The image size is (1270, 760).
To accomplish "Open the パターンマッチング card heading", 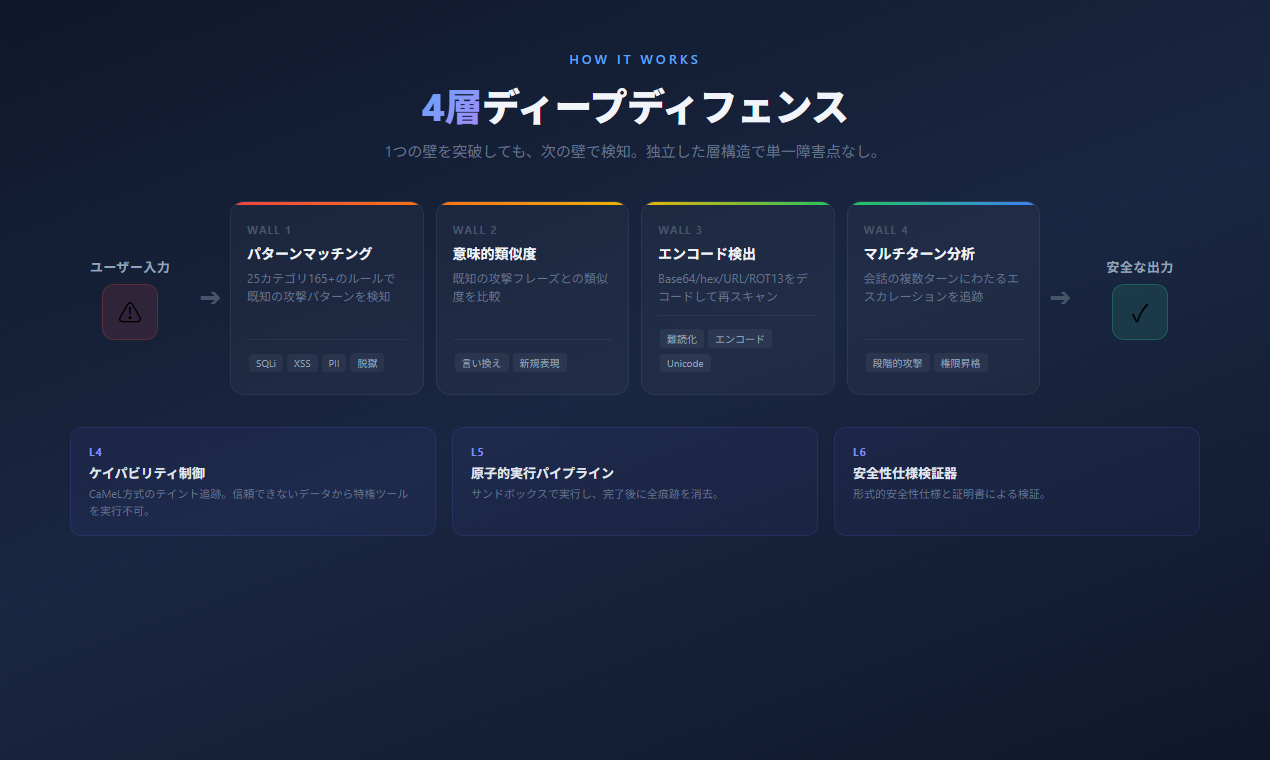I will 309,254.
